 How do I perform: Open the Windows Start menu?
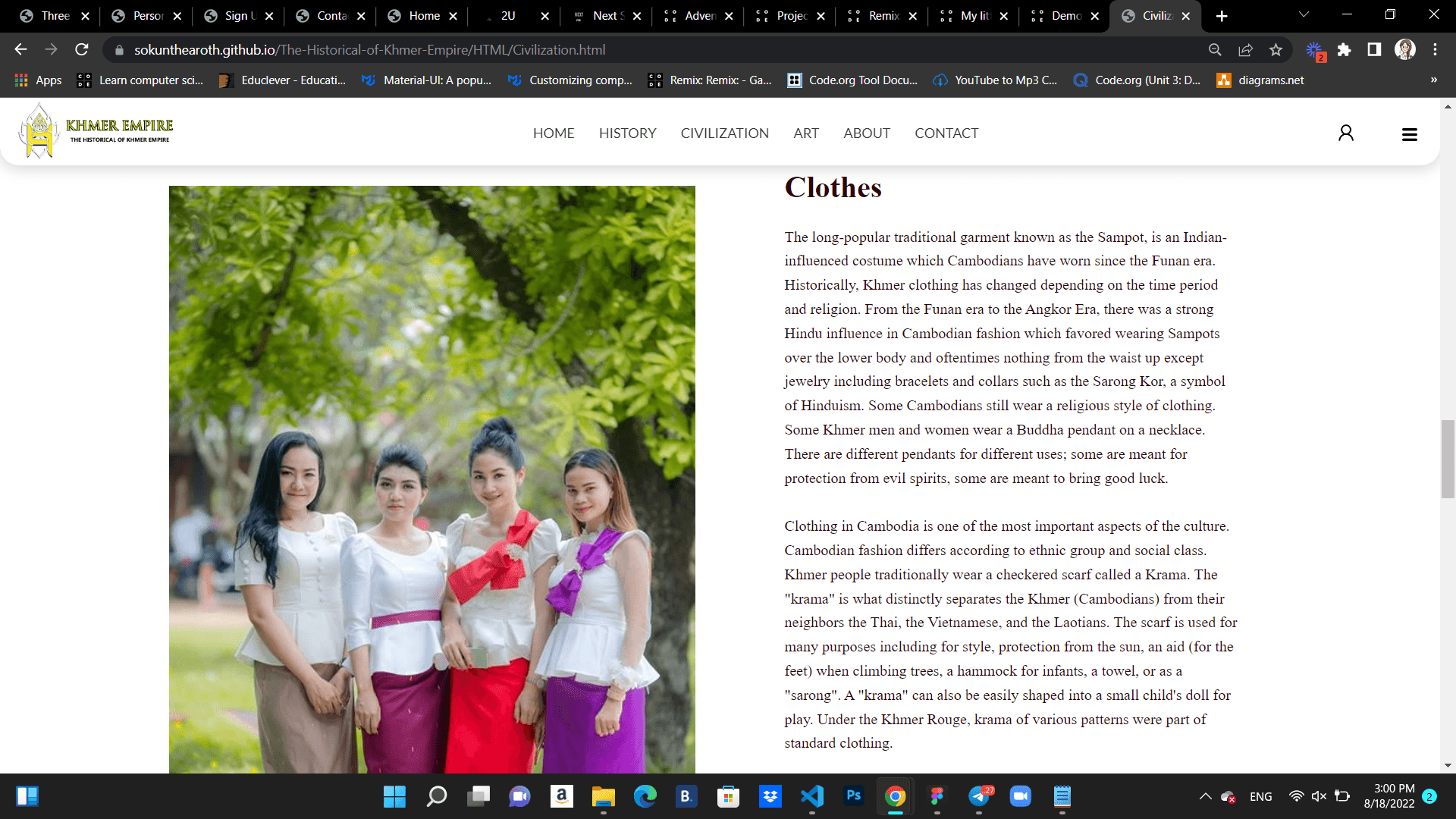pos(394,796)
